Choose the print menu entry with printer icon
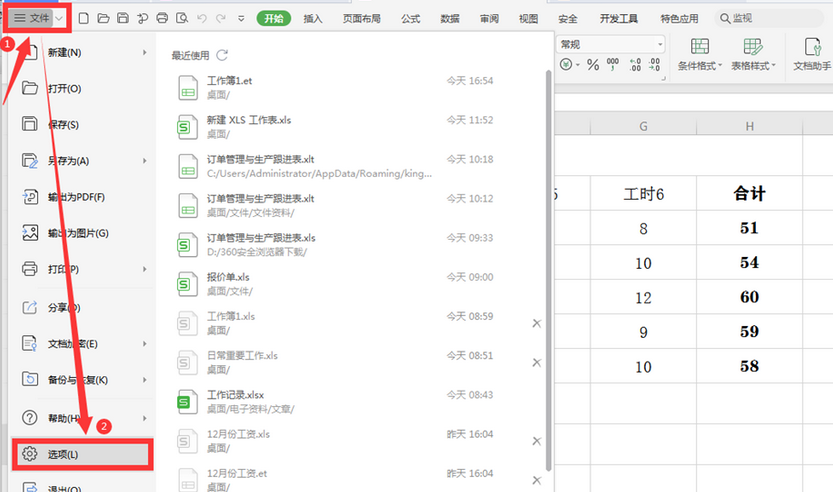 point(82,269)
